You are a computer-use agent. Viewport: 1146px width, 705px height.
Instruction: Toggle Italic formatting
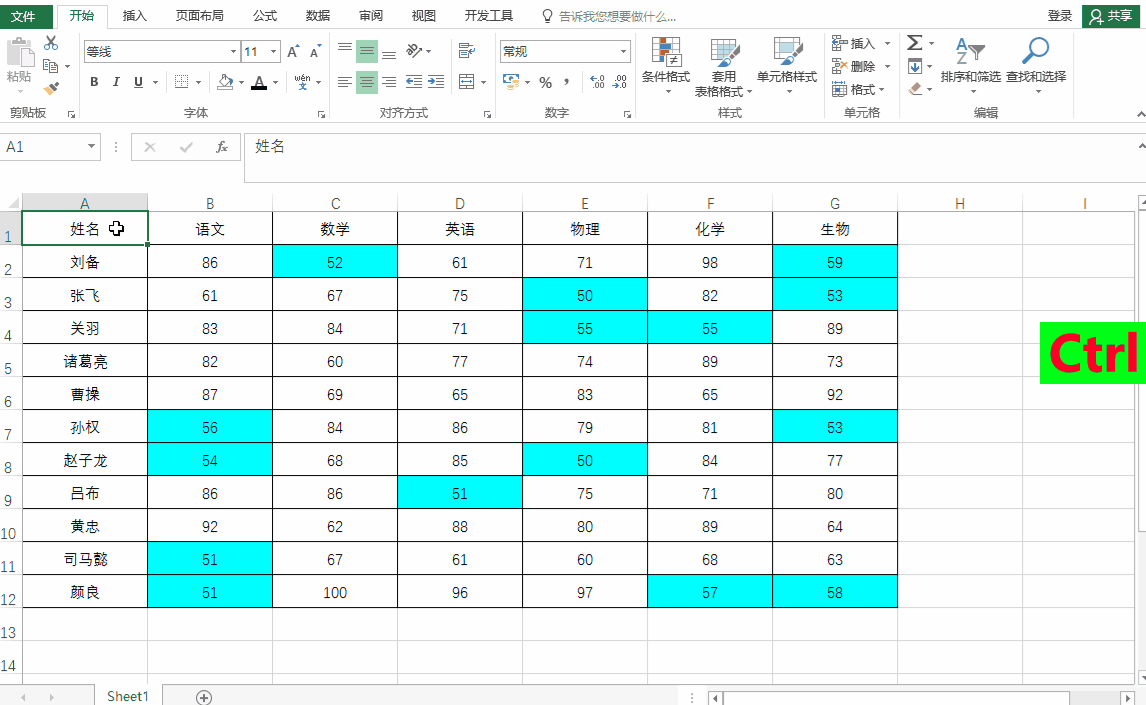116,83
